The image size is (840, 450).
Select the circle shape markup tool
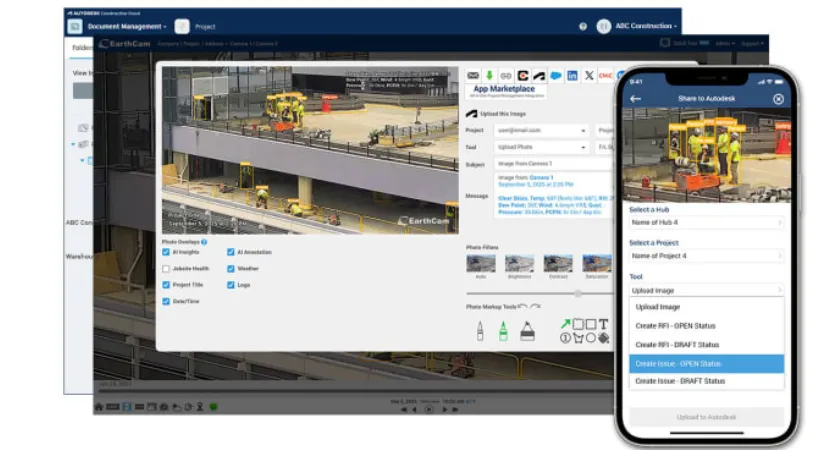590,338
